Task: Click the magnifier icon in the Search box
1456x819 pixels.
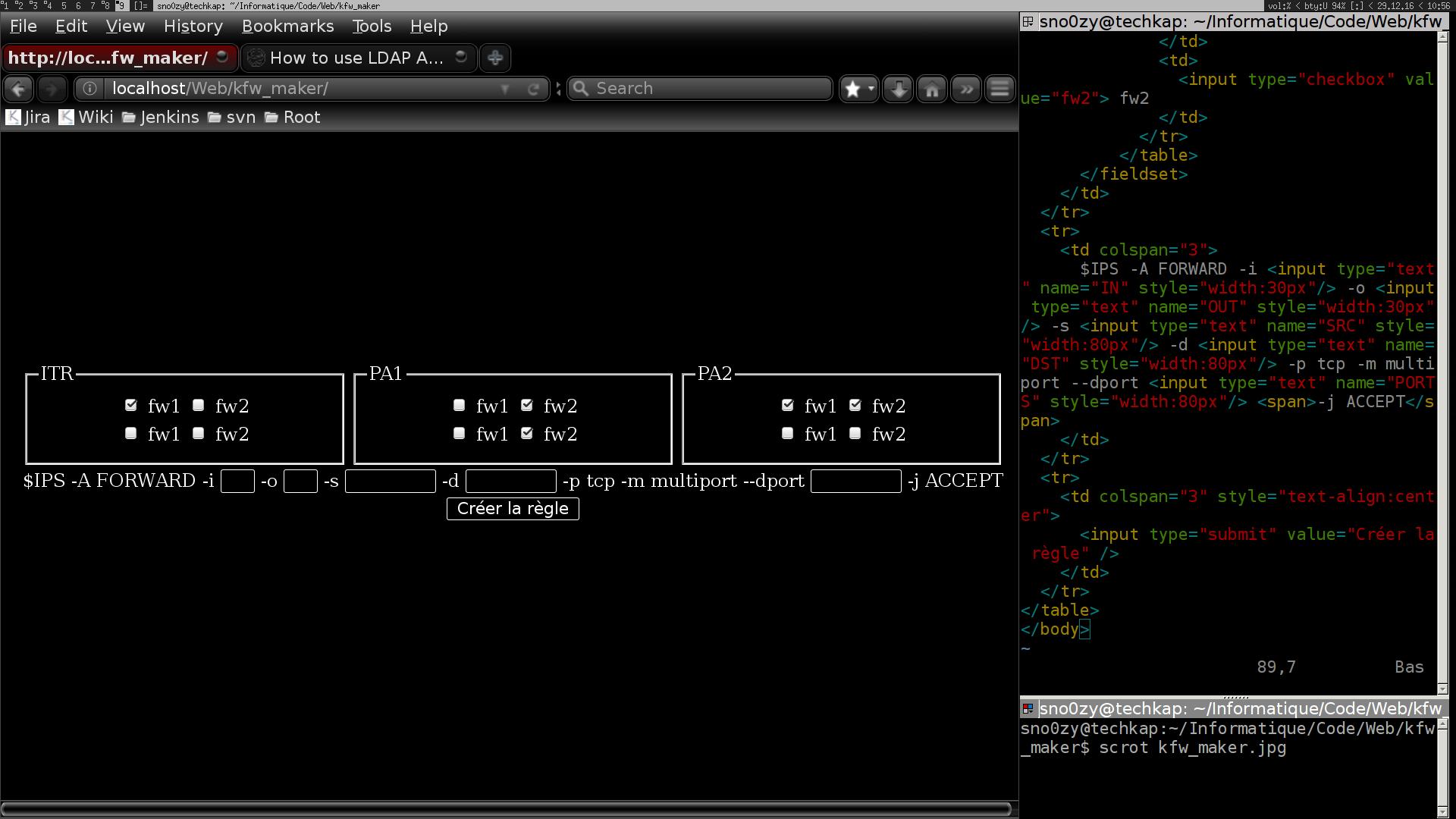Action: tap(581, 89)
